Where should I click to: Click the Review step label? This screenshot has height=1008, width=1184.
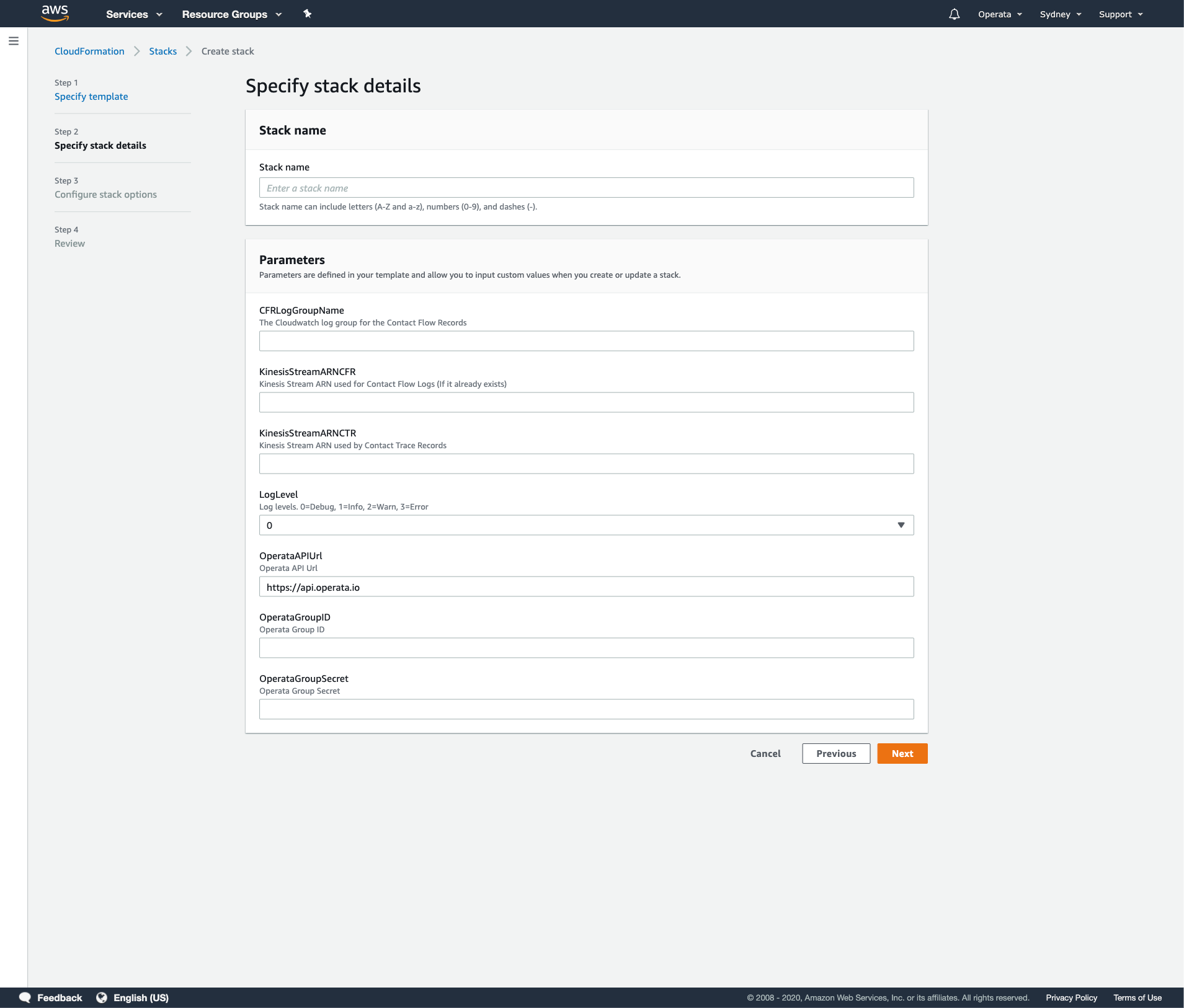(x=69, y=244)
